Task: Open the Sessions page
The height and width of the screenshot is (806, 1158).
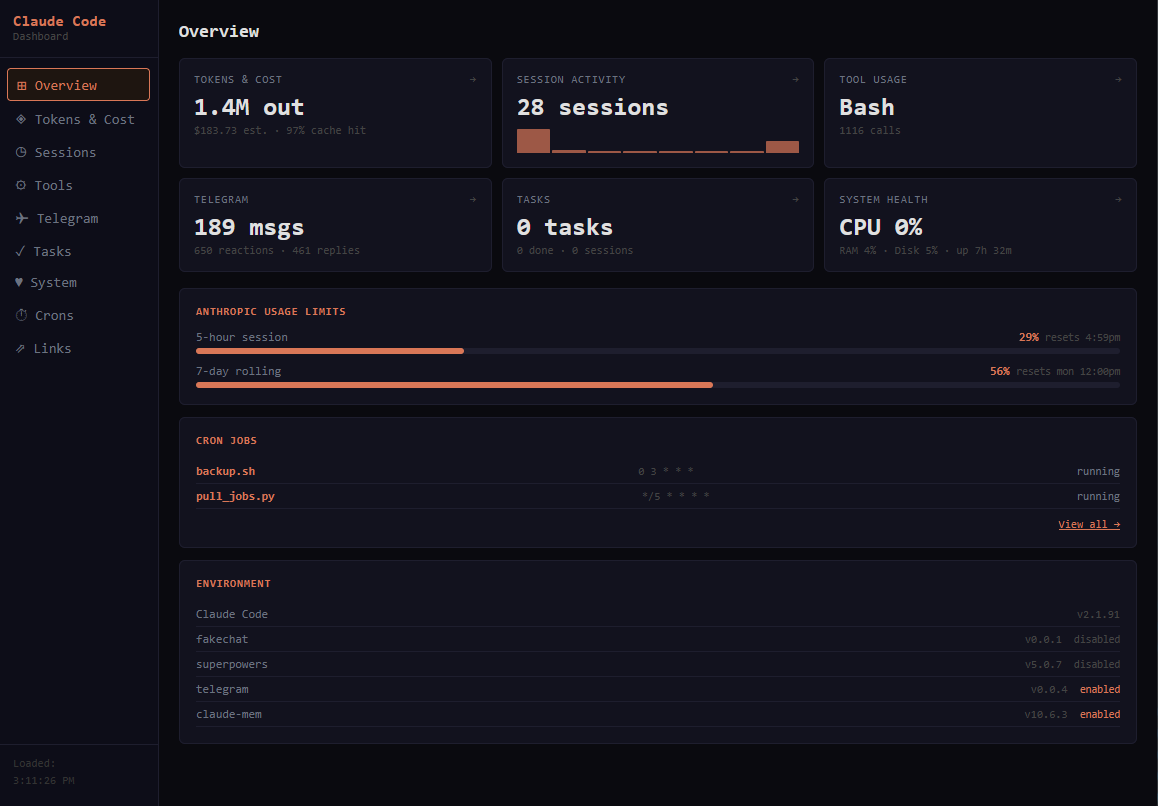Action: click(78, 152)
